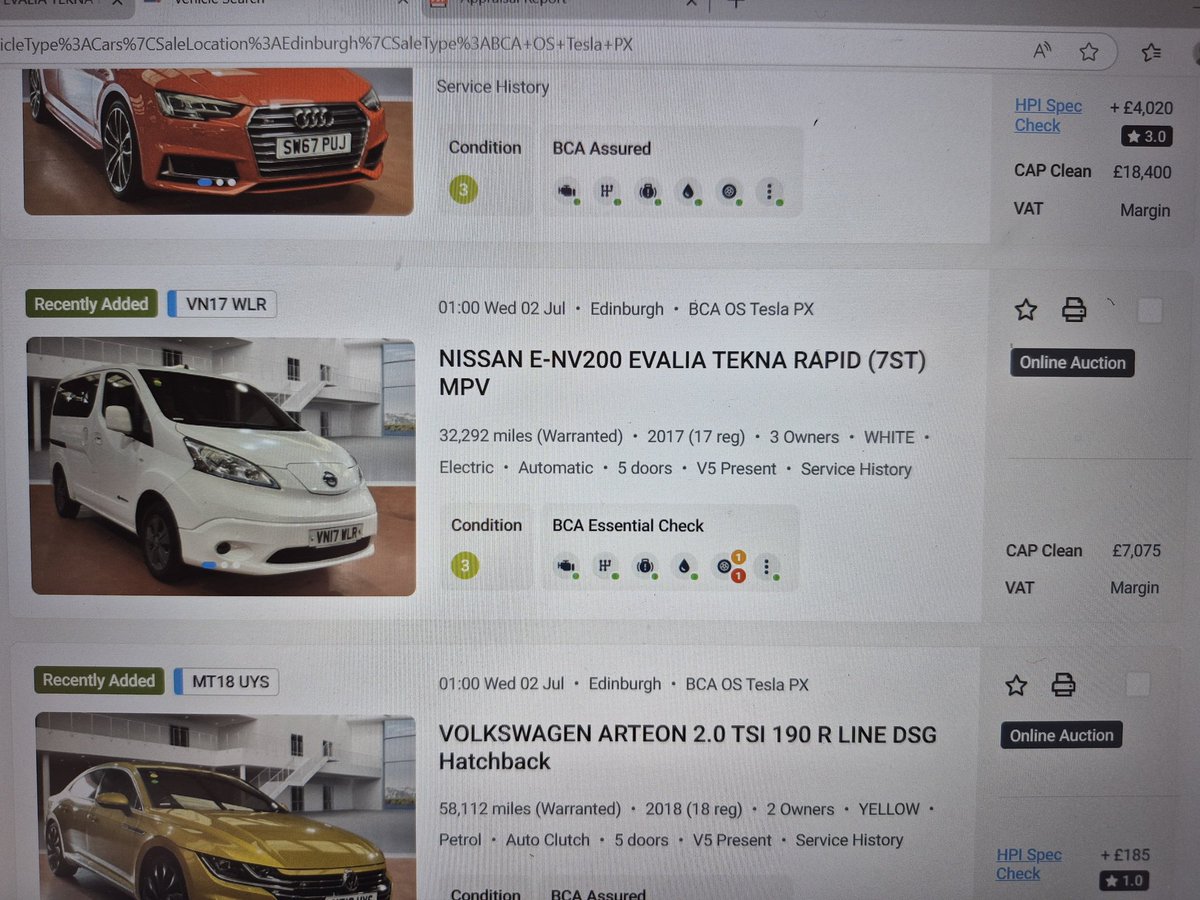Open the Nissan E-NV200 Evalia Tekna Rapid title
Image resolution: width=1200 pixels, height=900 pixels.
click(x=682, y=373)
